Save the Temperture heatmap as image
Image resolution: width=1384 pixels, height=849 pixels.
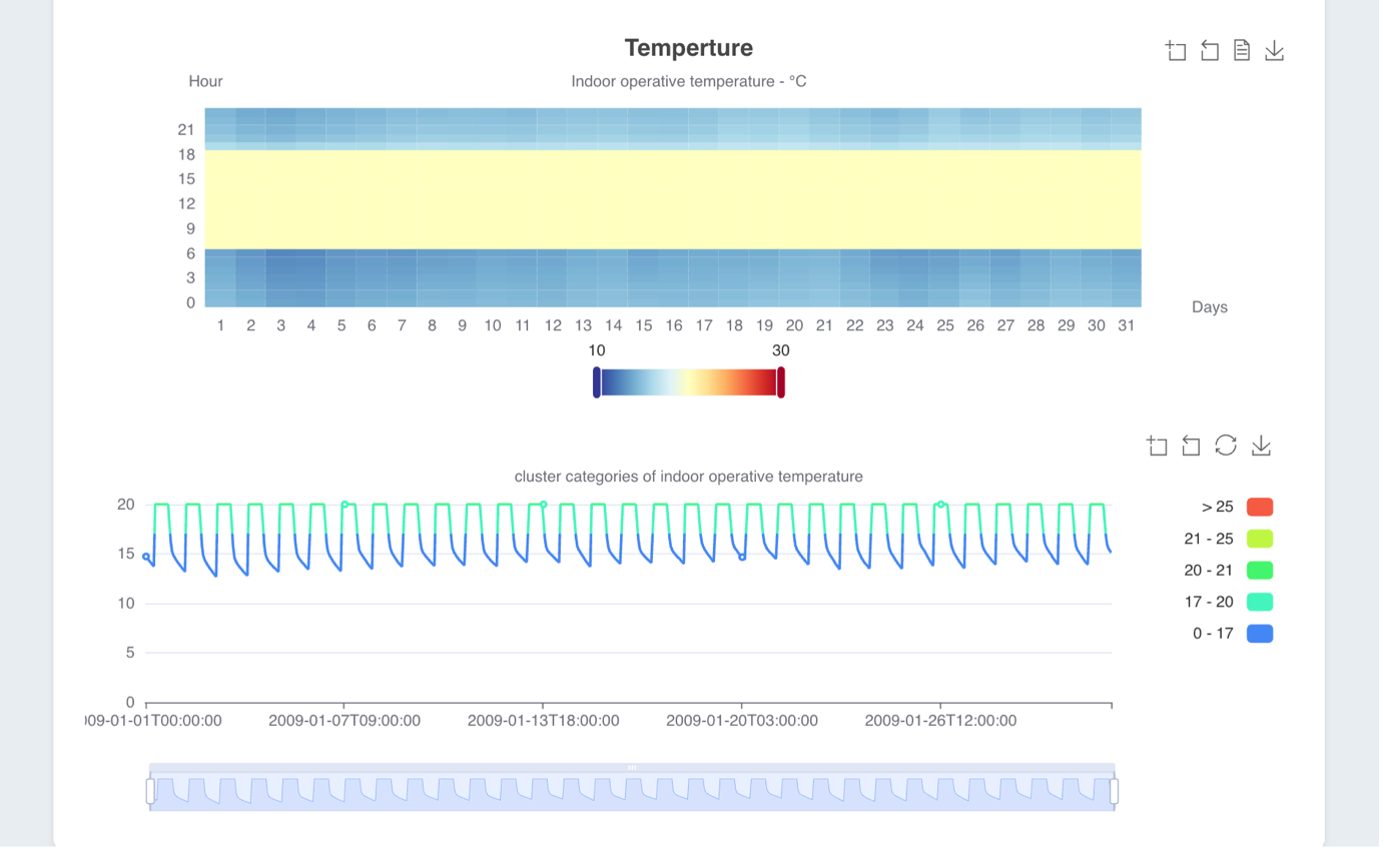(1274, 51)
